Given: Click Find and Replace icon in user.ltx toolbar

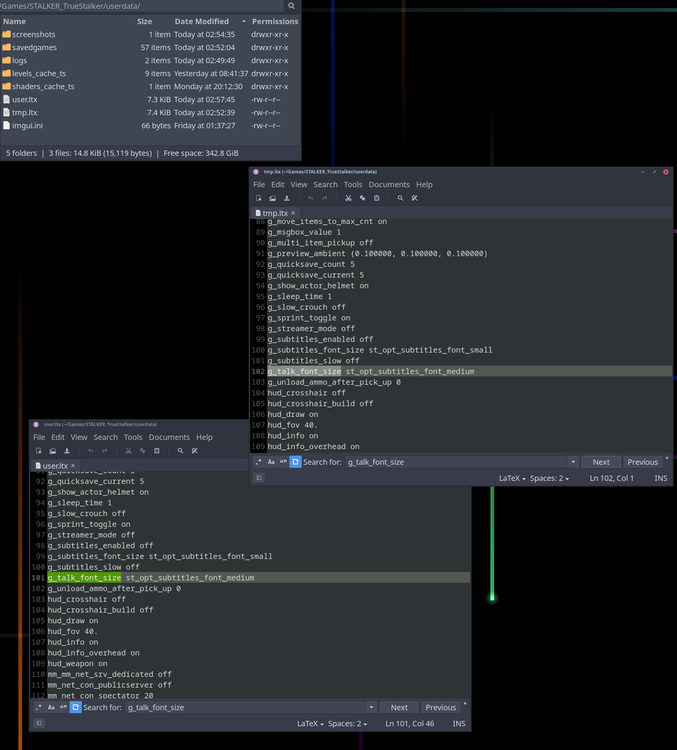Looking at the screenshot, I should (x=194, y=451).
